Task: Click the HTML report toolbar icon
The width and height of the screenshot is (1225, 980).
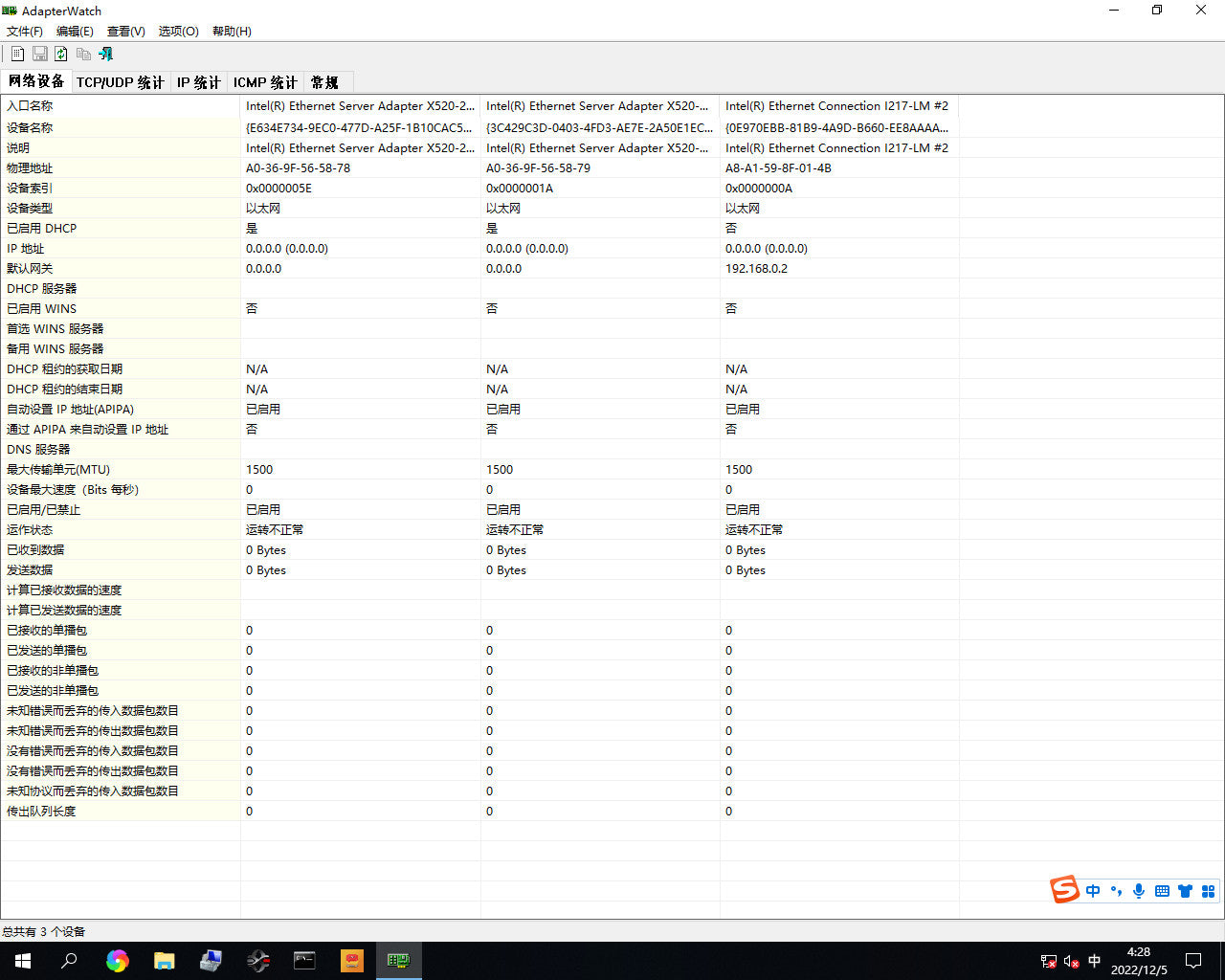Action: click(17, 54)
